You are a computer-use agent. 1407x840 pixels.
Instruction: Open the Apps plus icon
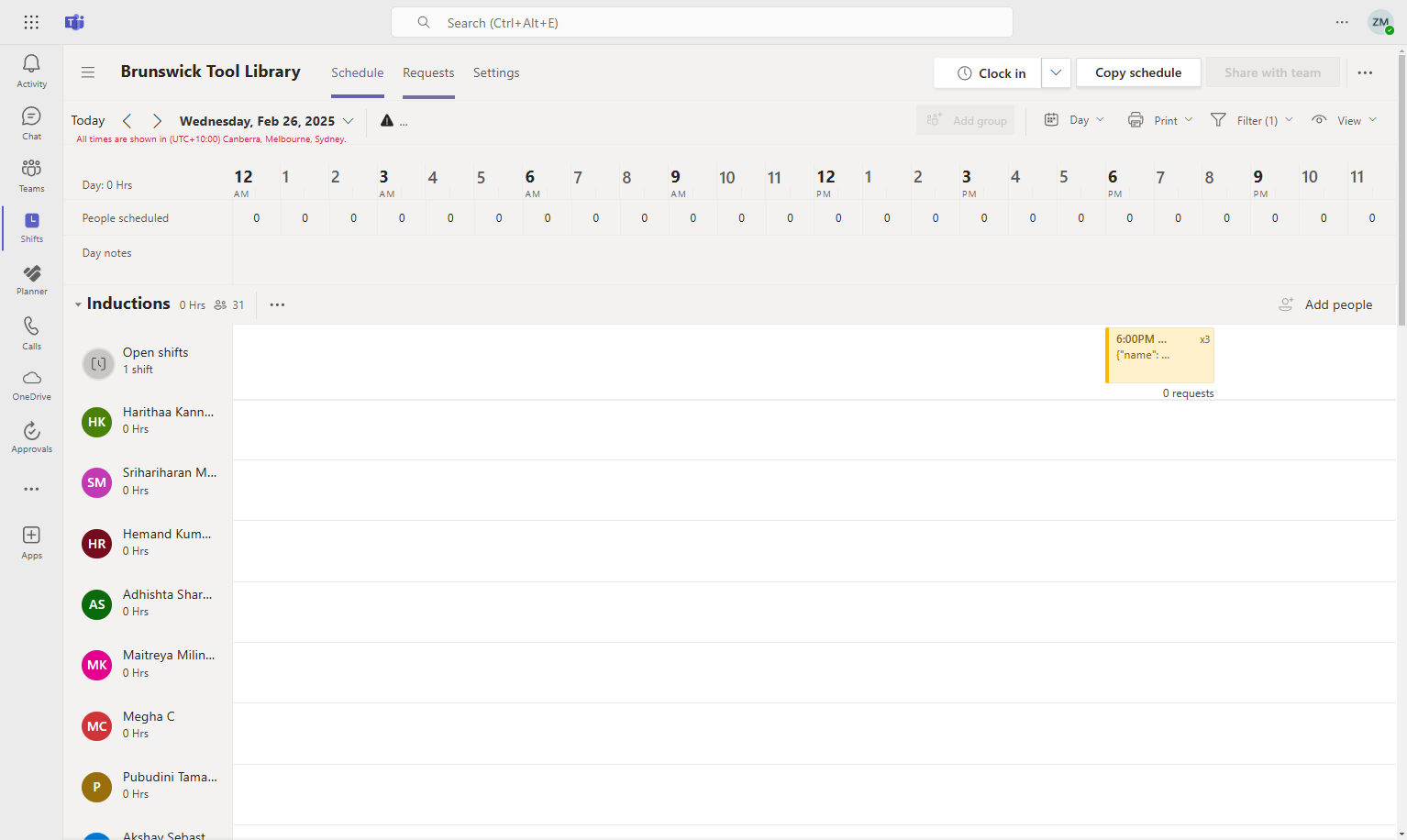pos(31,542)
